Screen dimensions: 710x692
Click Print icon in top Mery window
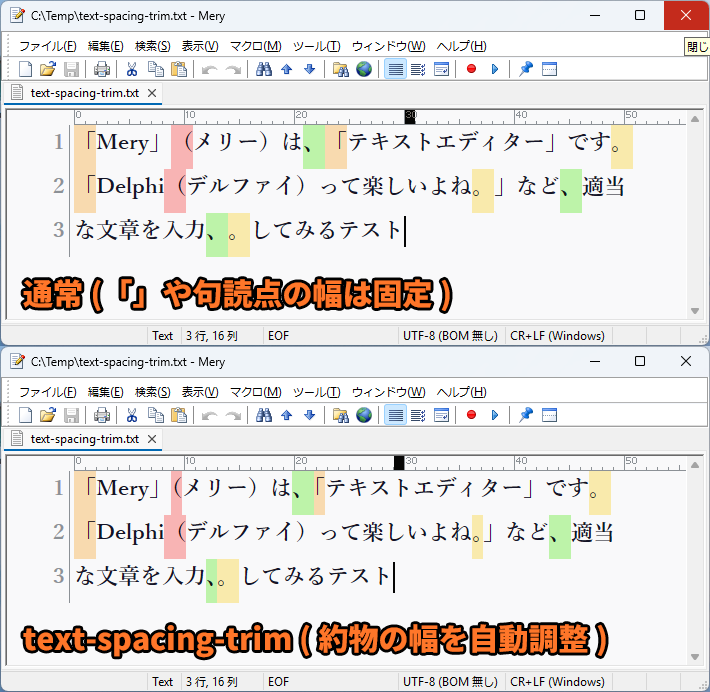pos(101,69)
